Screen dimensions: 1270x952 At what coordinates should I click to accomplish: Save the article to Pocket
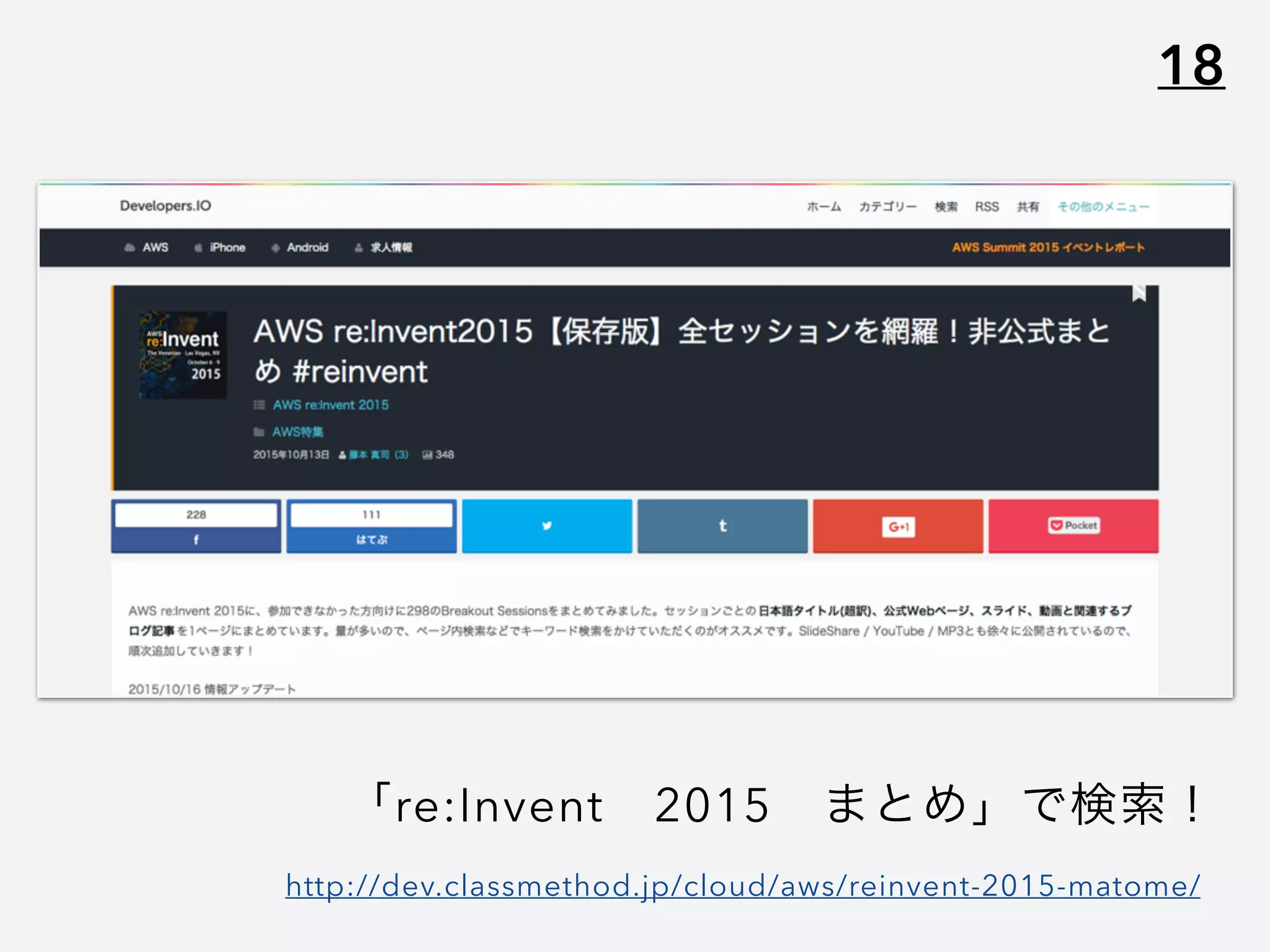pos(1073,526)
